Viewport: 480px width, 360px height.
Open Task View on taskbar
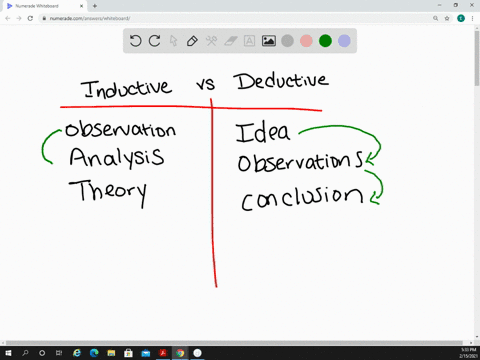click(59, 353)
